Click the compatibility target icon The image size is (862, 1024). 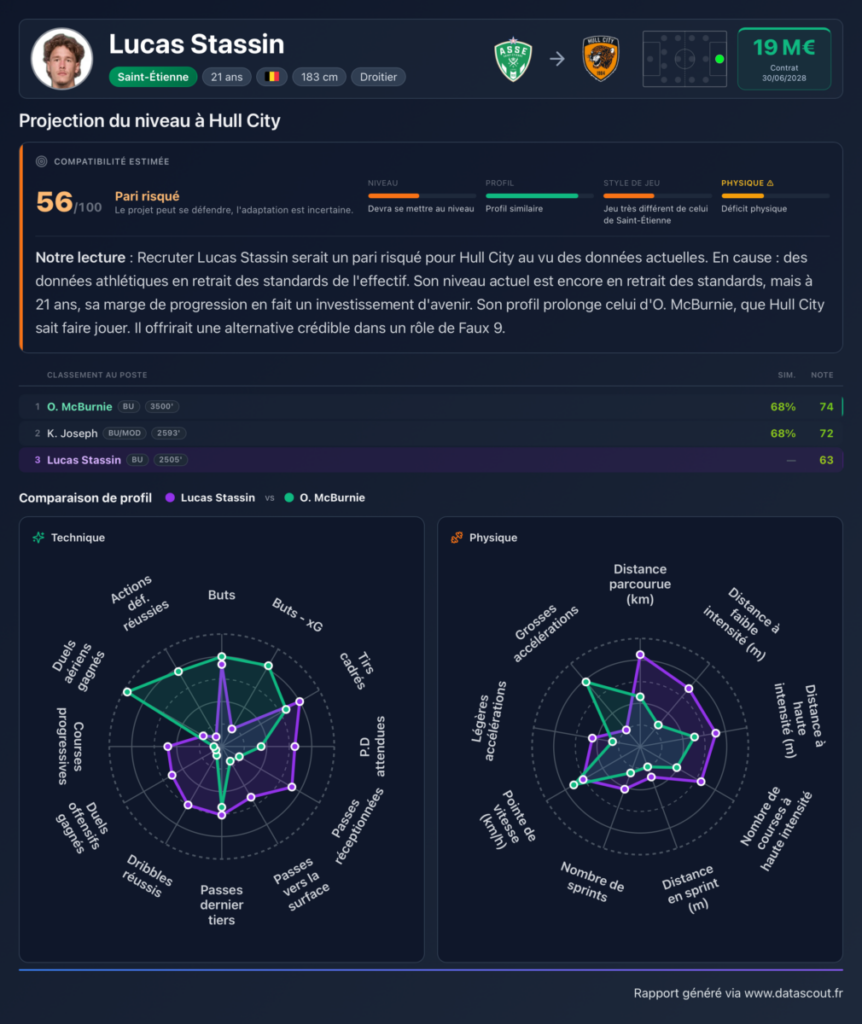point(41,161)
